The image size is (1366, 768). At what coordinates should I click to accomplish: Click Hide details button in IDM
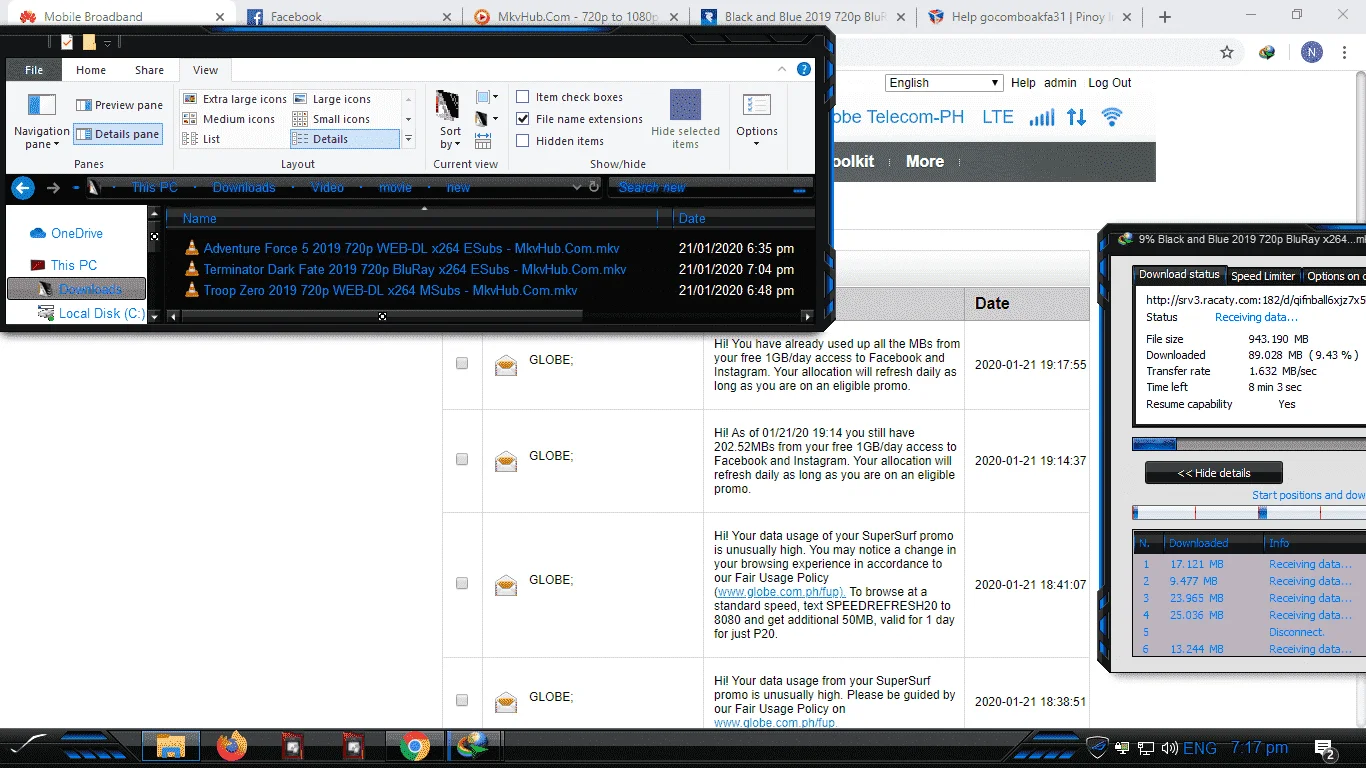[1214, 473]
